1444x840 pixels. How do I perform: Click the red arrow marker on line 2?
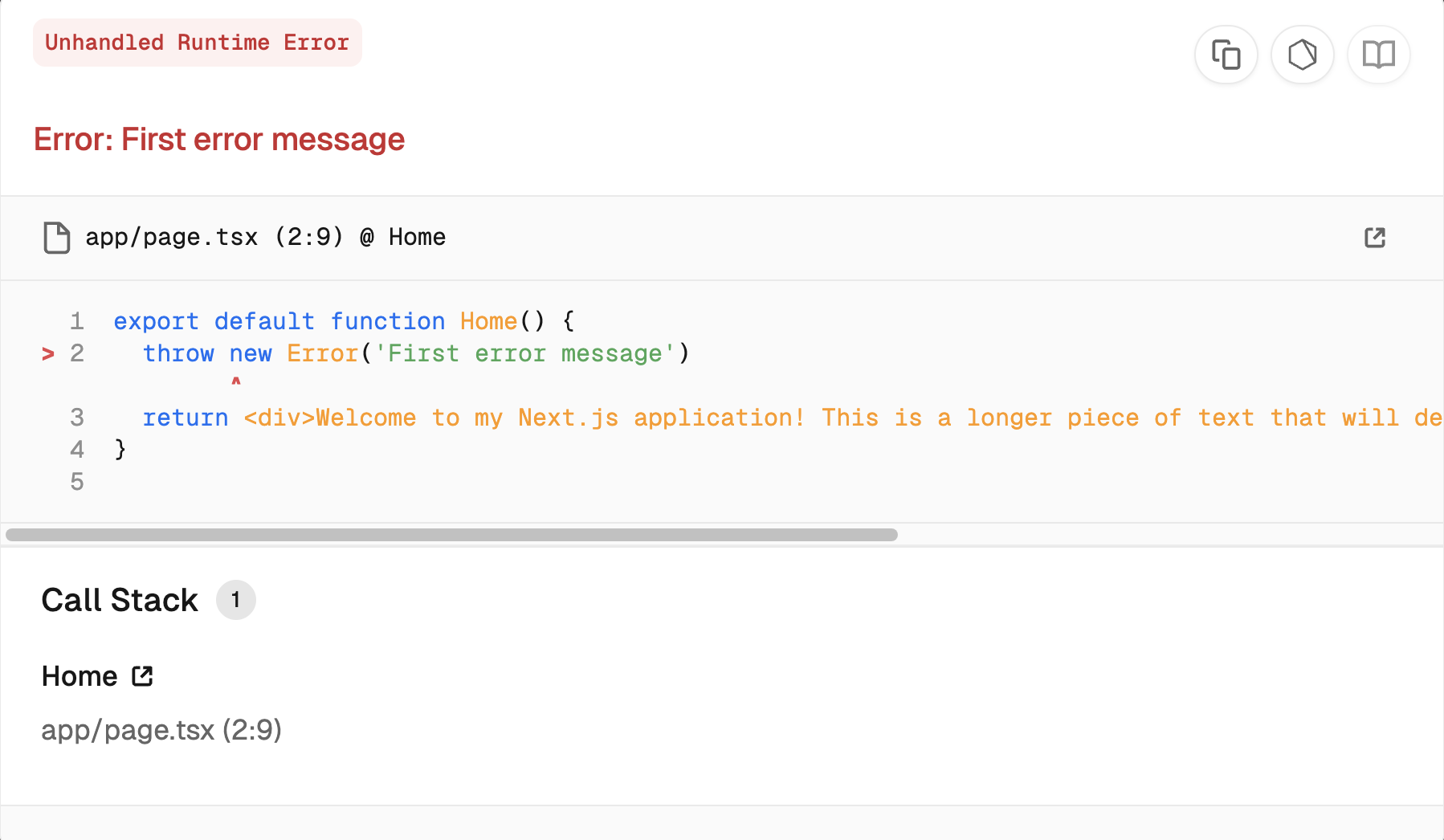click(48, 353)
